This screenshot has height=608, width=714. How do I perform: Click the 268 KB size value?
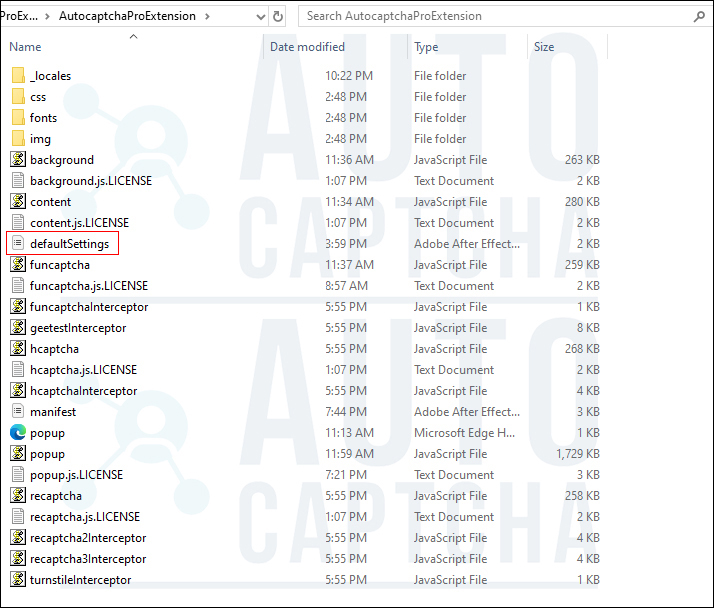point(582,349)
